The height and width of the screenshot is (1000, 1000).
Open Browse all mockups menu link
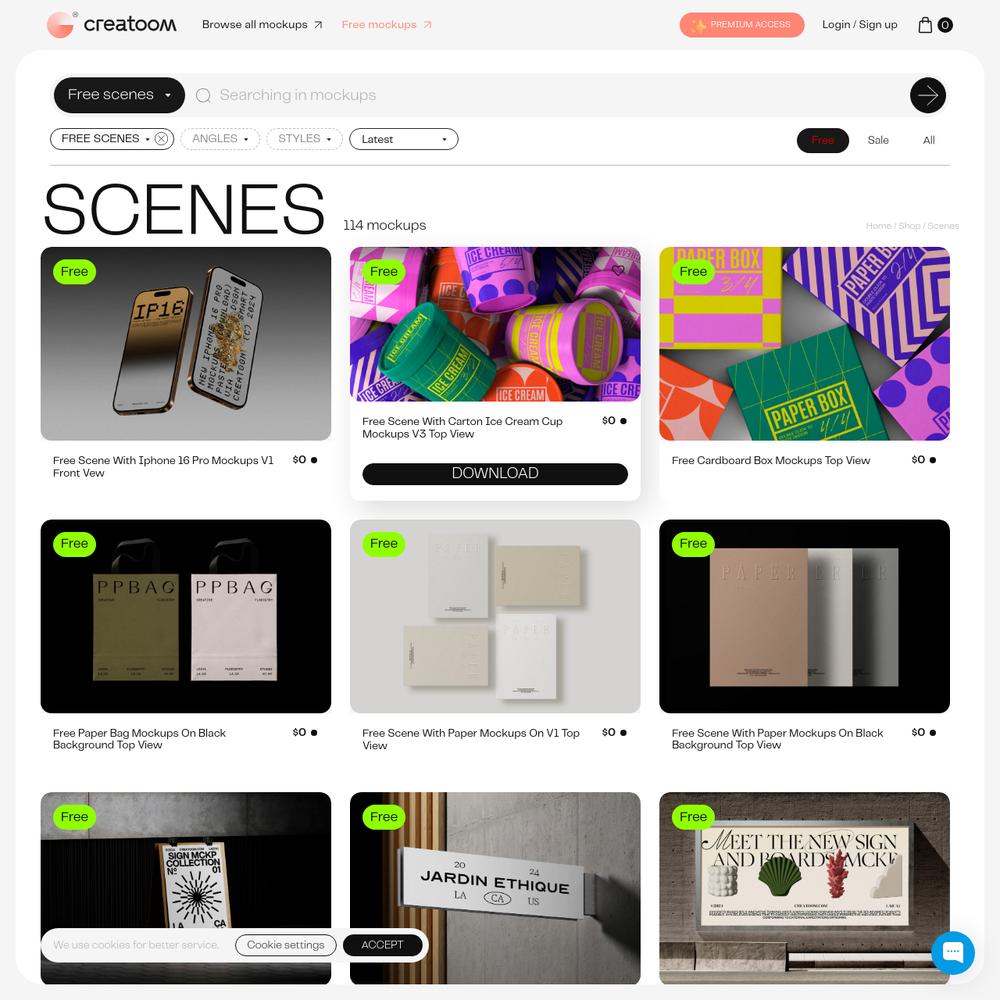[x=262, y=25]
